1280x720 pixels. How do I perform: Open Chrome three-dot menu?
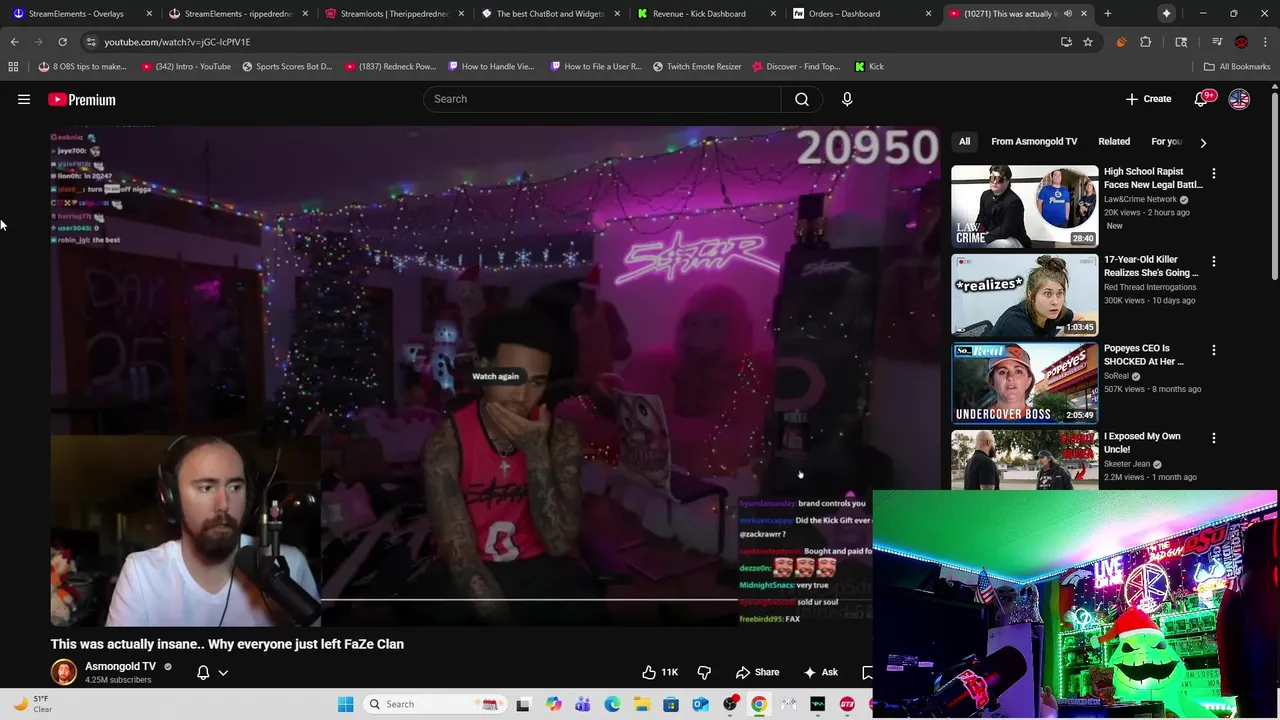1265,42
